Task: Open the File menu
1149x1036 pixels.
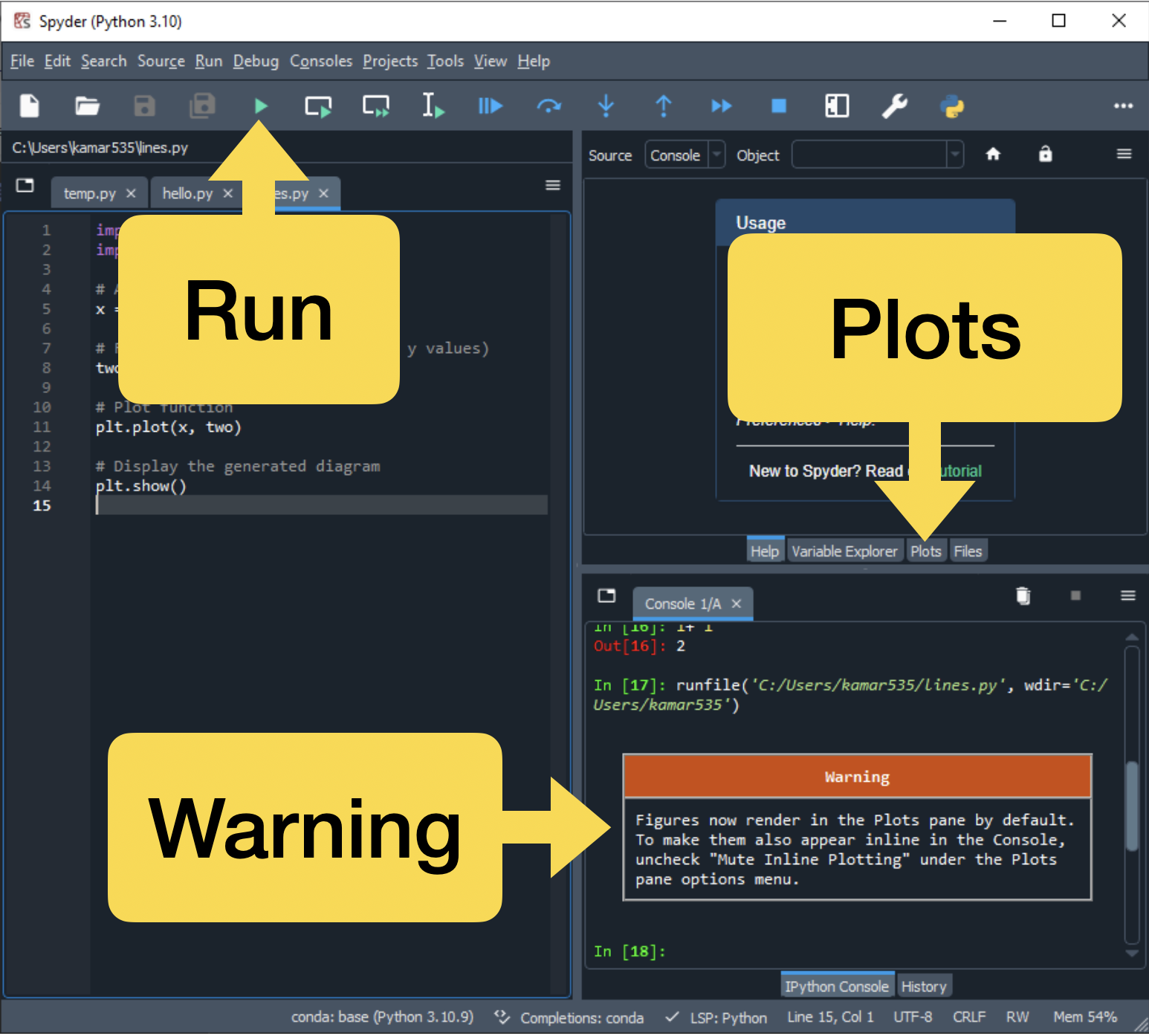Action: point(22,62)
